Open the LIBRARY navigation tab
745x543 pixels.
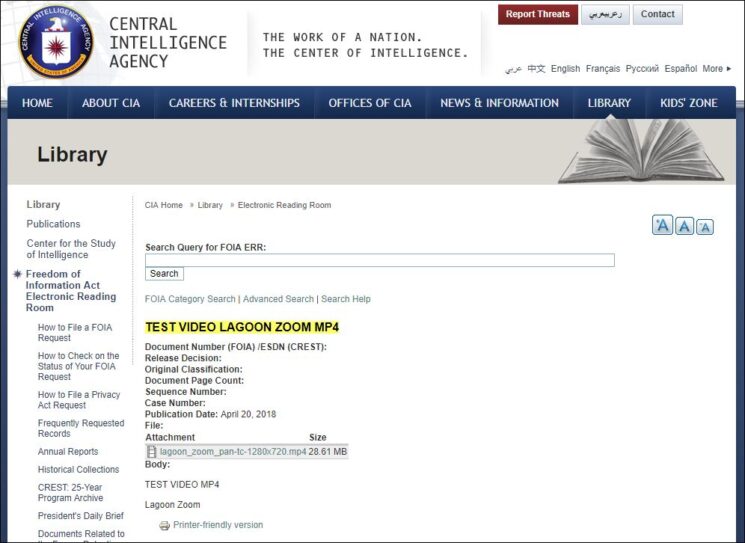(609, 103)
